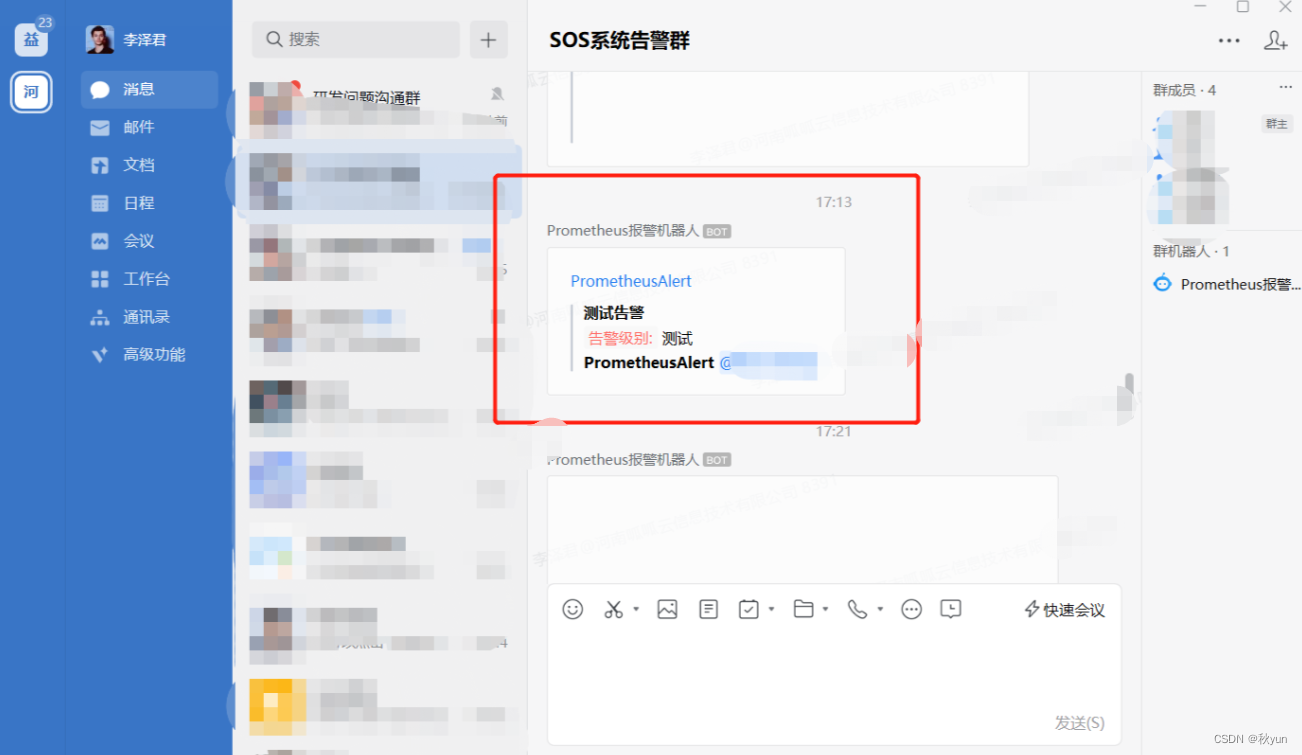Image resolution: width=1302 pixels, height=755 pixels.
Task: Open the 消息 messages section
Action: [x=149, y=89]
